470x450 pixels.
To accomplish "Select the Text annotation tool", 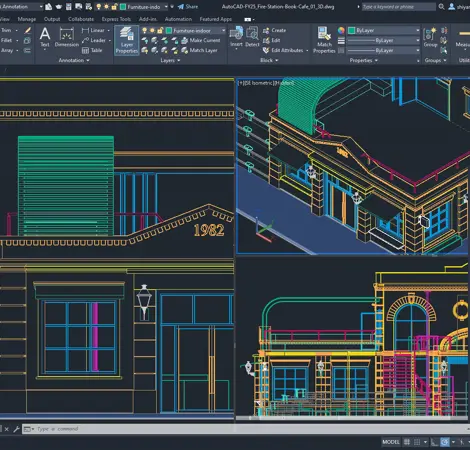I will (45, 37).
